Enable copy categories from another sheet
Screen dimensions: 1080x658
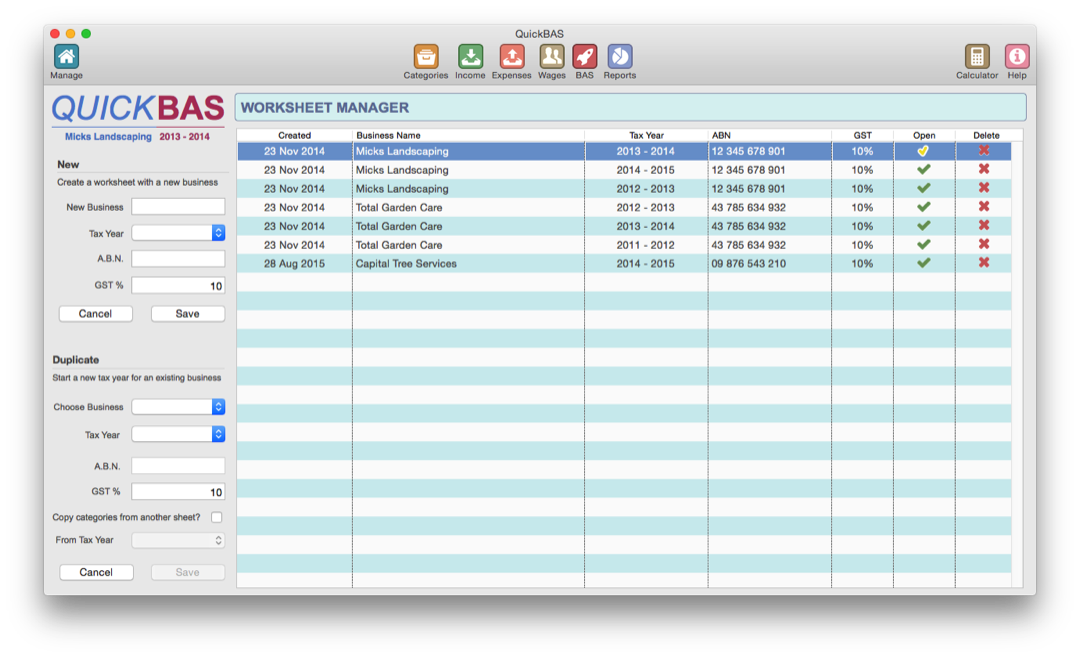click(x=215, y=517)
